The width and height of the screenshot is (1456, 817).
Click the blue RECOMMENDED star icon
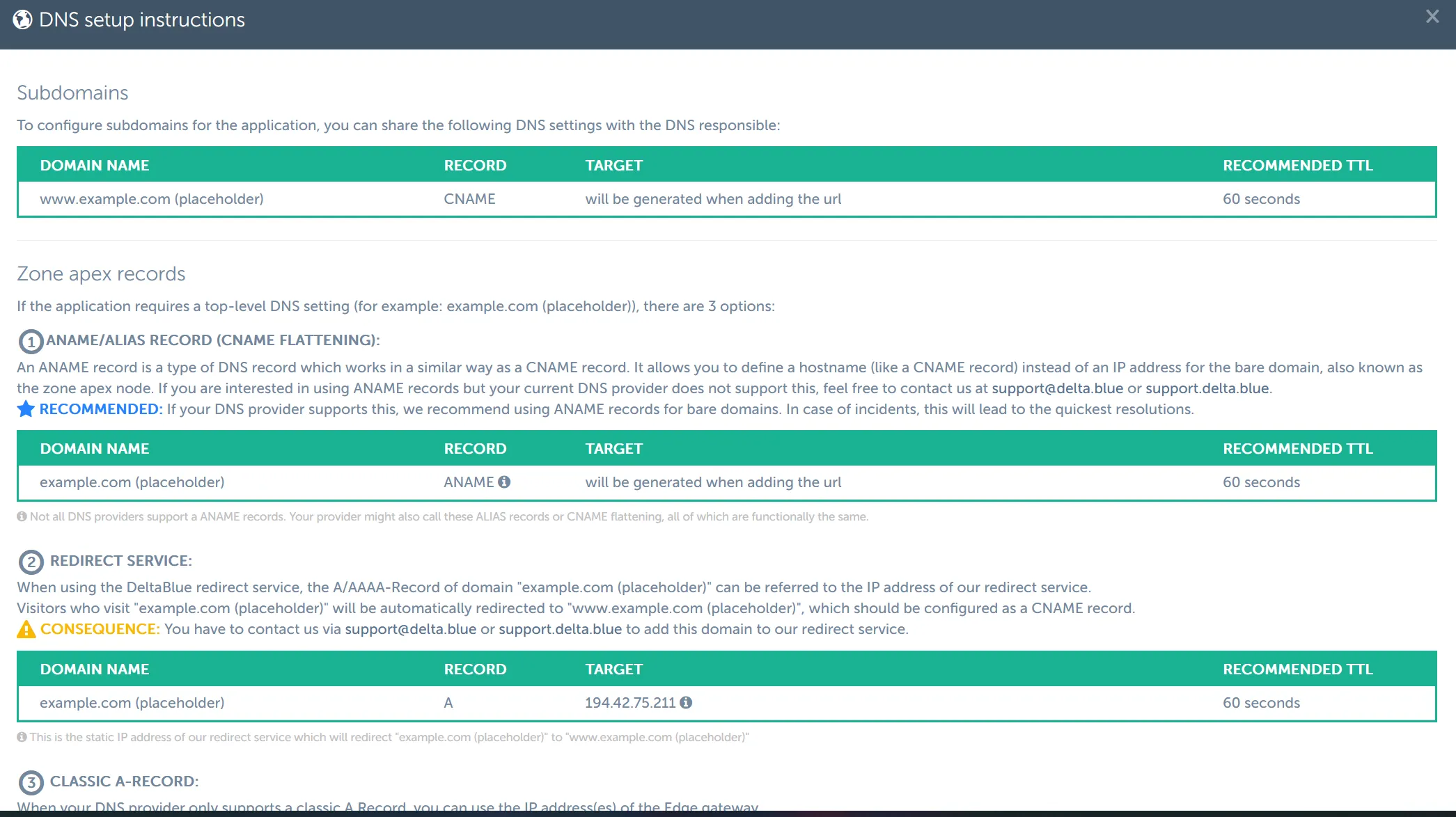click(x=26, y=409)
